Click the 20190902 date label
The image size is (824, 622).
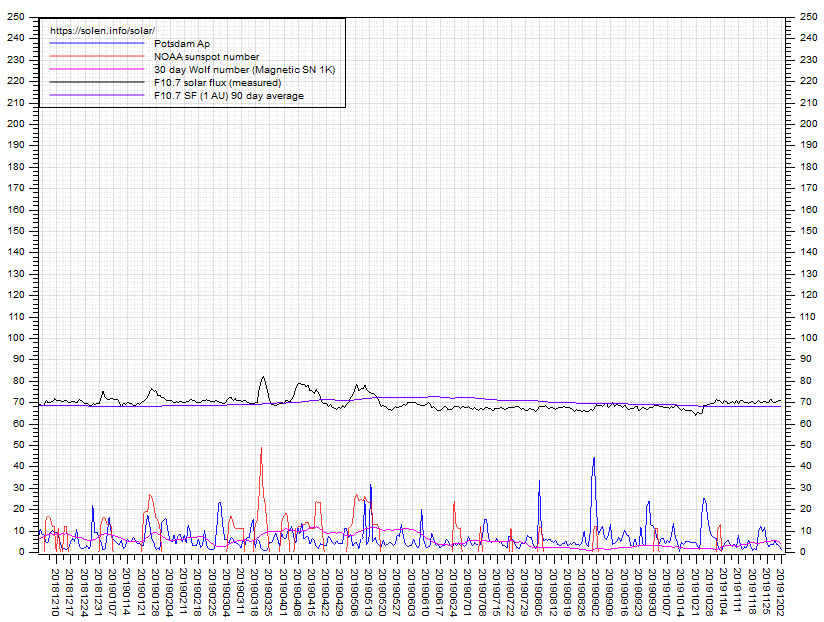596,592
